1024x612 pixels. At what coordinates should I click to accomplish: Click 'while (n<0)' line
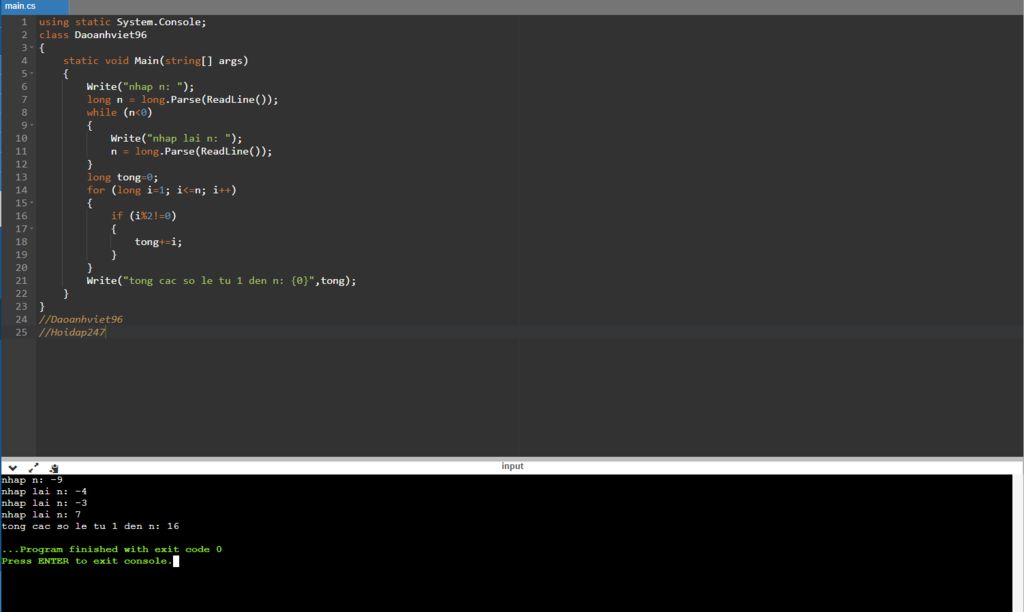pyautogui.click(x=120, y=112)
